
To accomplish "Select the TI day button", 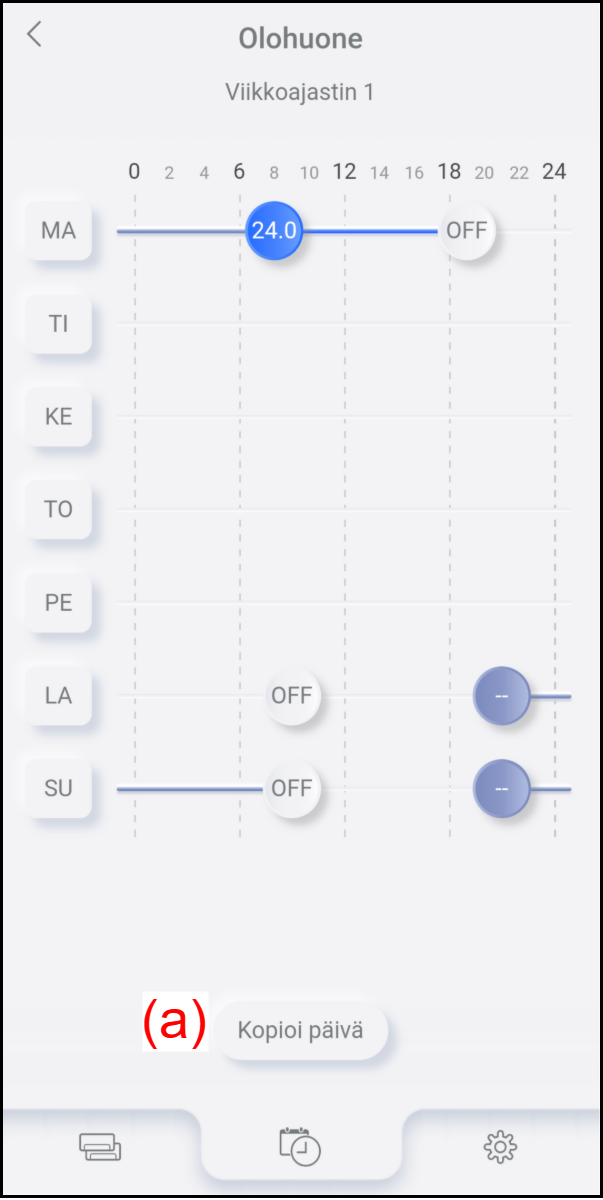I will (x=59, y=323).
